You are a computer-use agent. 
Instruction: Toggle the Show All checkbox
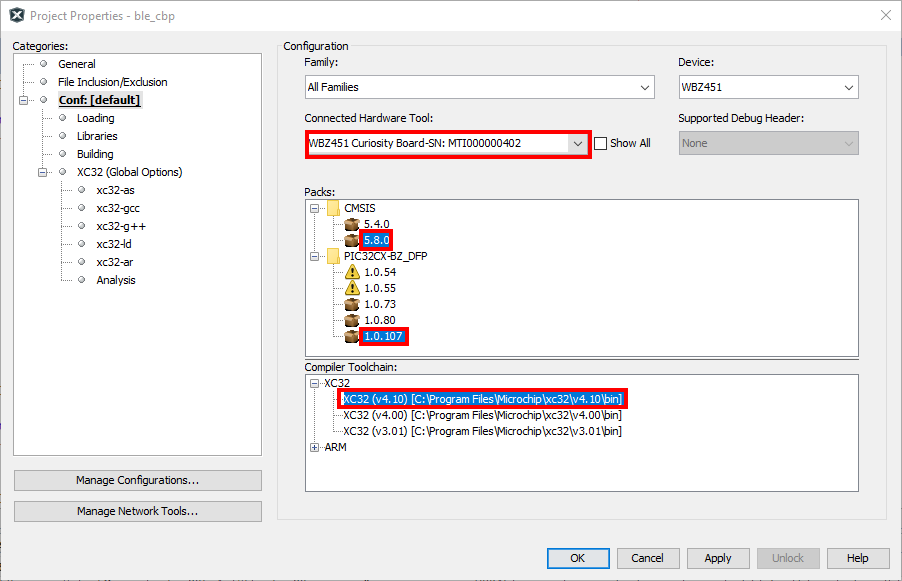coord(600,143)
